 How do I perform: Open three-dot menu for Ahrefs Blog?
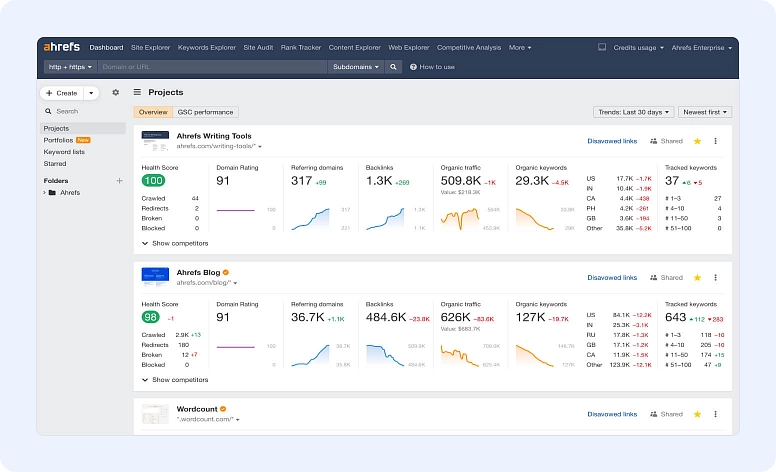tap(715, 278)
